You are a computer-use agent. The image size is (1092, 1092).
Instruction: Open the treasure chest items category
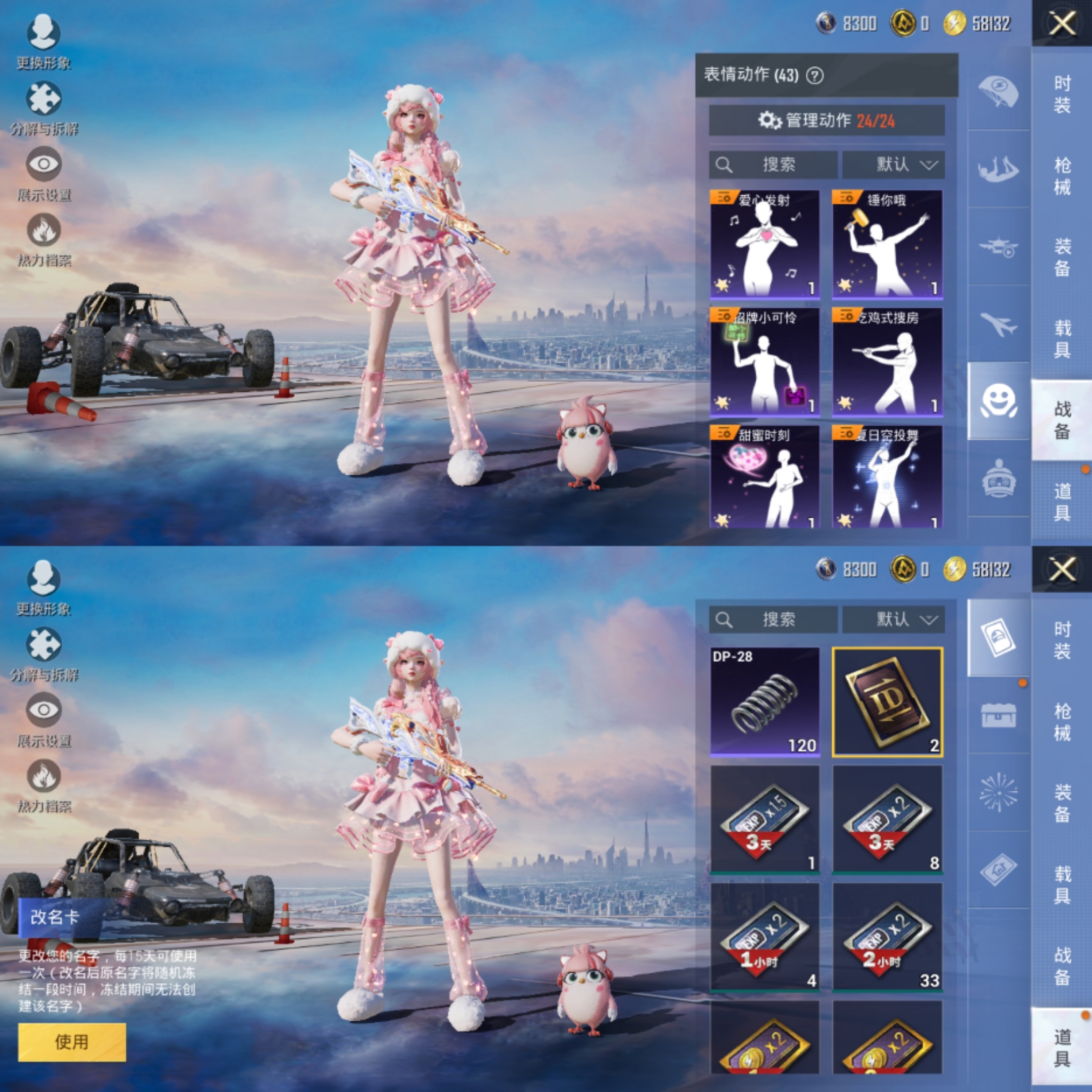tap(998, 715)
